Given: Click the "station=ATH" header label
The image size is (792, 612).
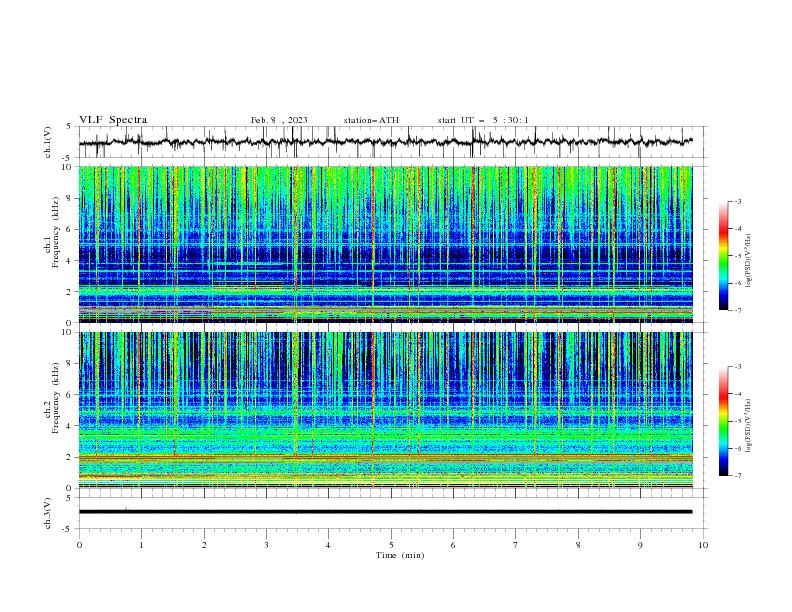Looking at the screenshot, I should pos(371,120).
